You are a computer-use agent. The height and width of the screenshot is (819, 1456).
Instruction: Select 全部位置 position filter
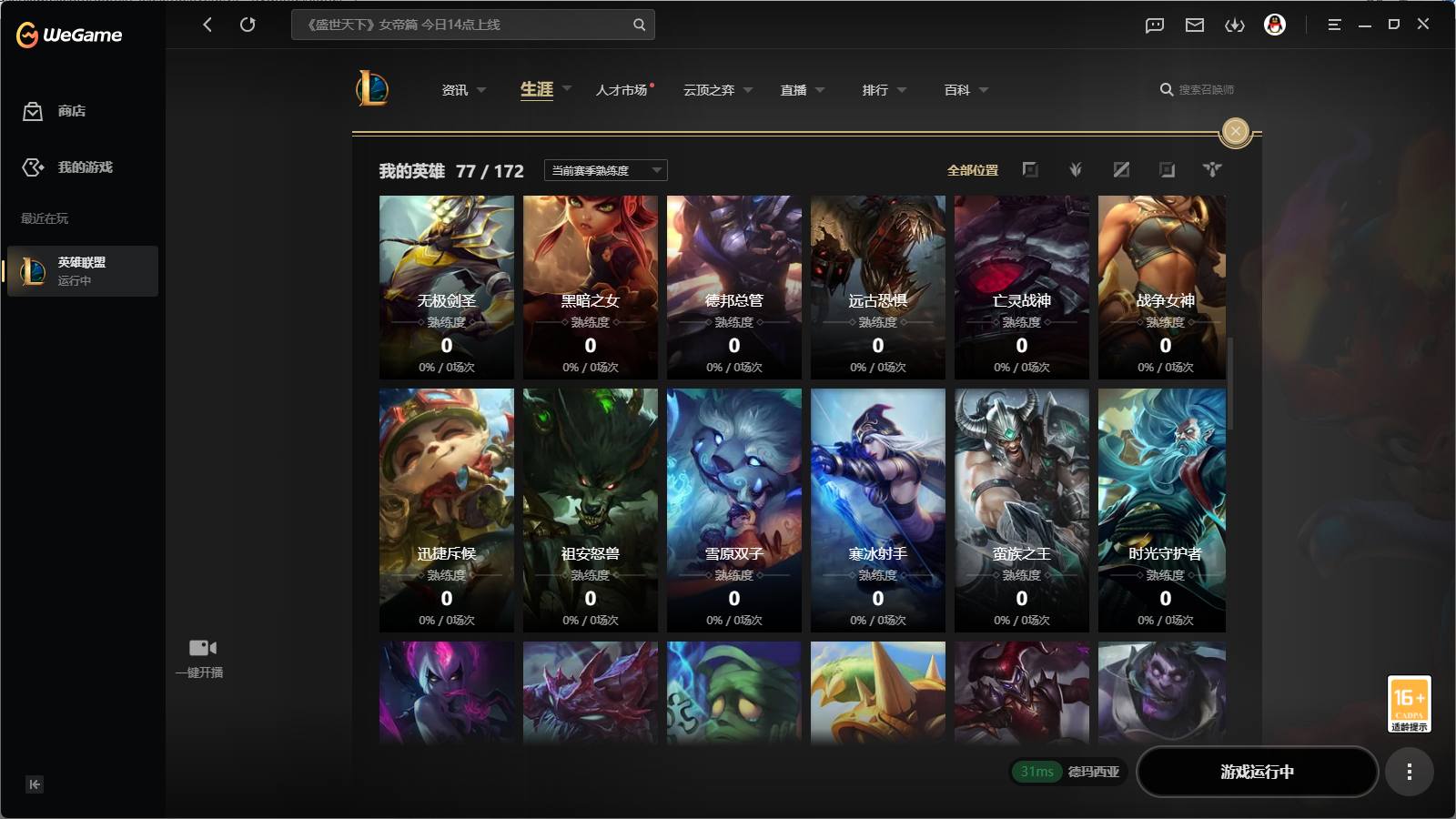tap(973, 170)
